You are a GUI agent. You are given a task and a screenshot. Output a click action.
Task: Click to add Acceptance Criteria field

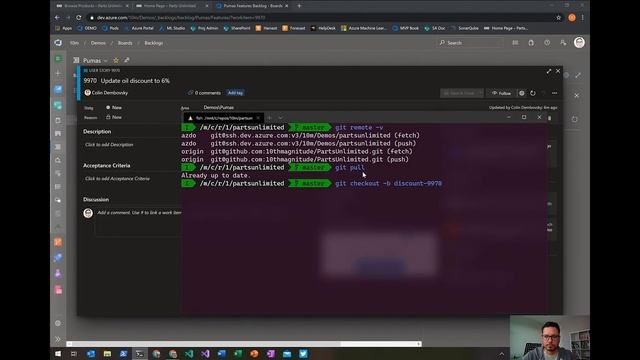117,178
